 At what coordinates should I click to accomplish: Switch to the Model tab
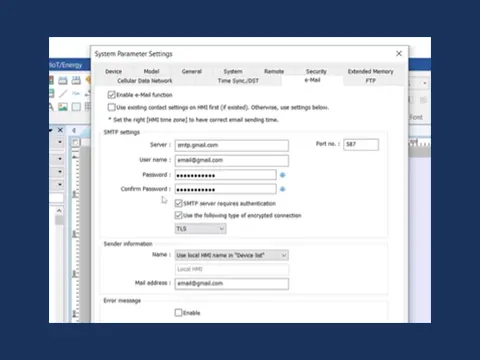click(x=151, y=71)
